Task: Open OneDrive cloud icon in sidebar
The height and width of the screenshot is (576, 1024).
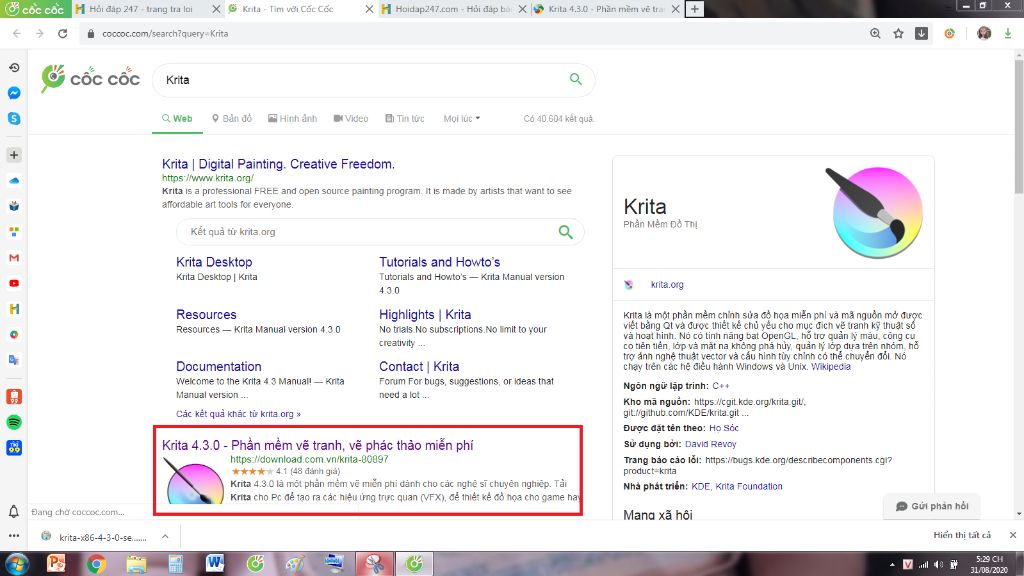Action: pos(14,180)
